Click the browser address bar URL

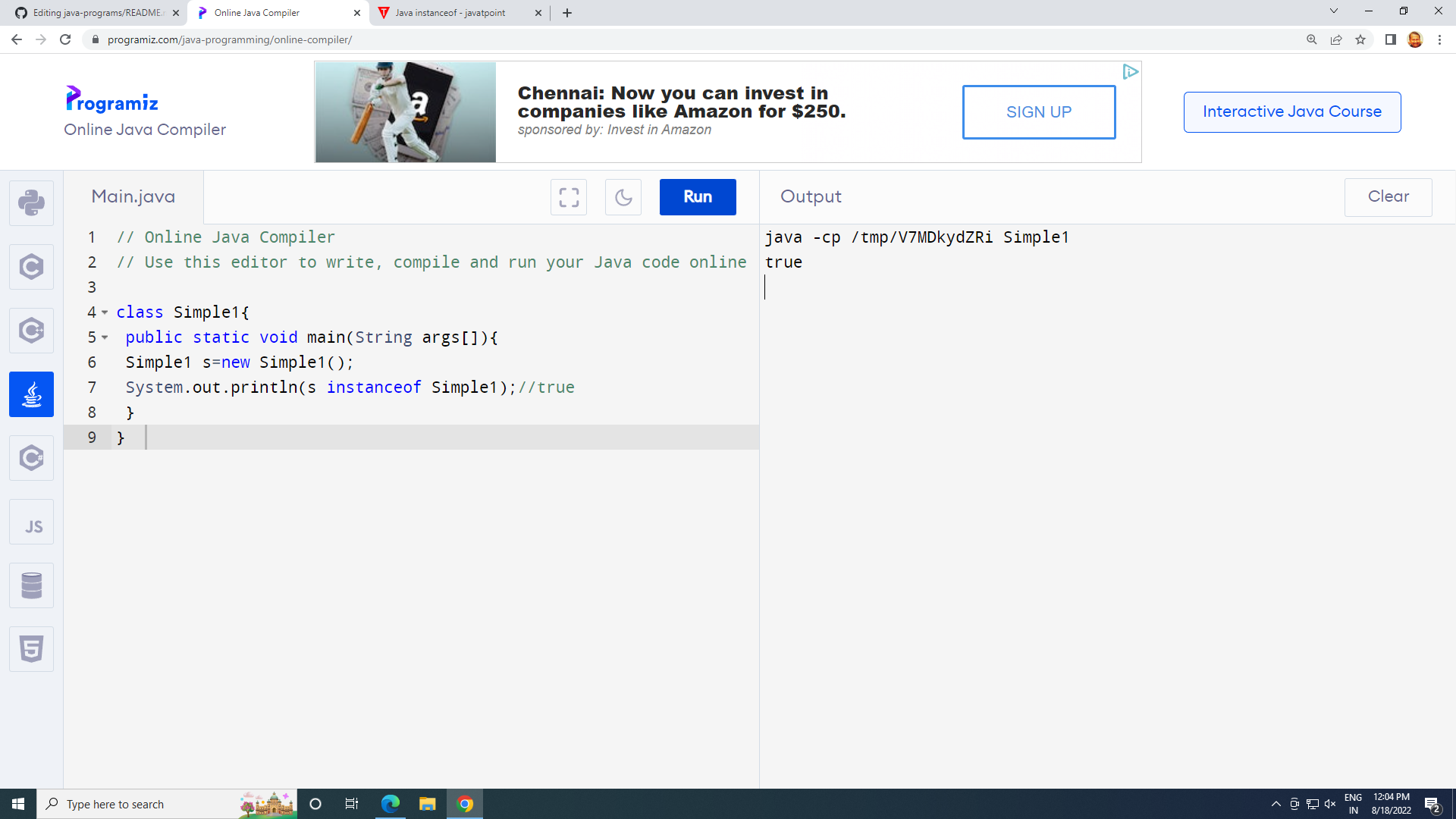(229, 39)
